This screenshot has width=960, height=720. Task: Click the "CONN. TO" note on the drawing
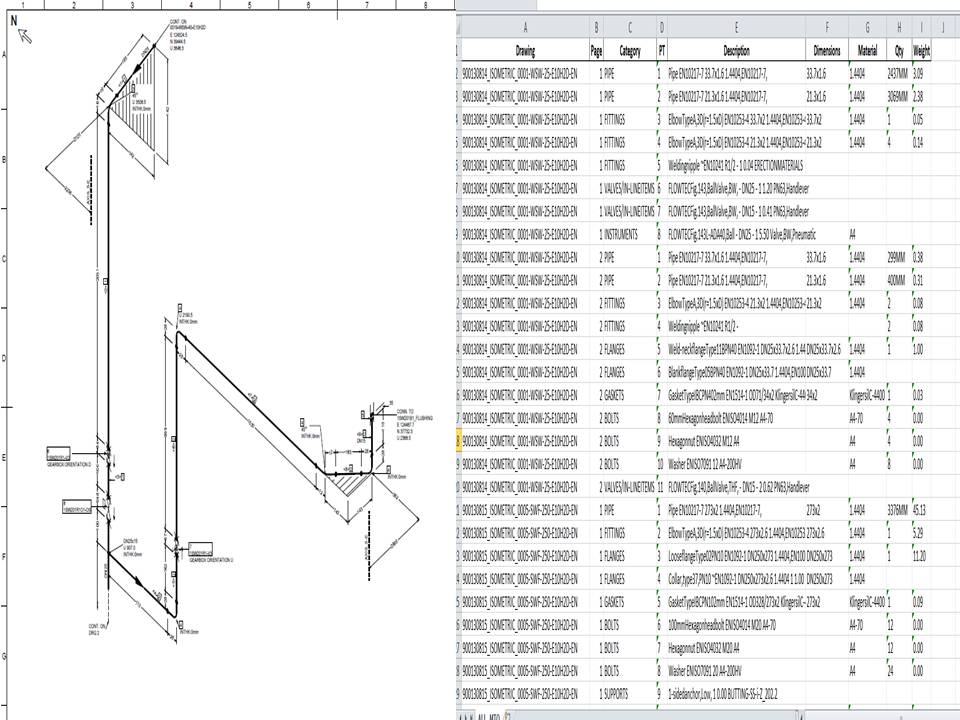pyautogui.click(x=414, y=425)
